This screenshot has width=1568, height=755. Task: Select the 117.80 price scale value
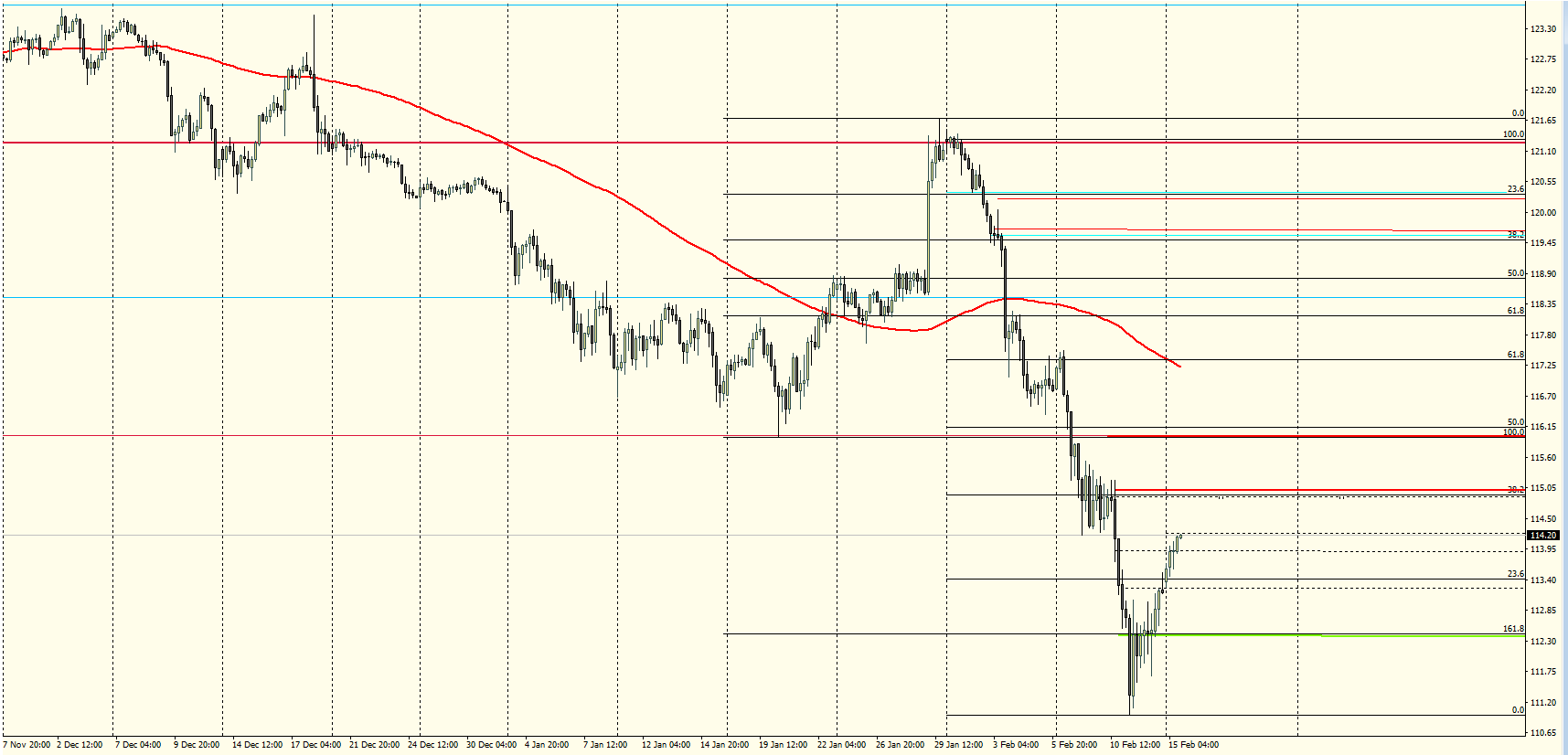1543,335
